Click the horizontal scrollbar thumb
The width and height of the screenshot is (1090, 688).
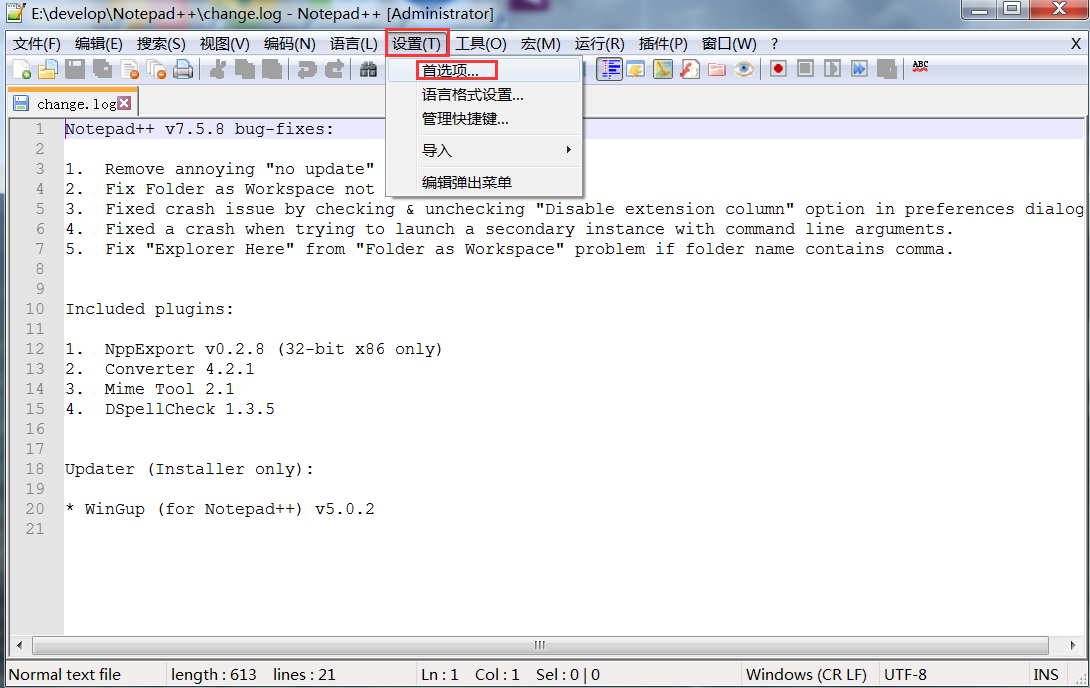pos(540,646)
